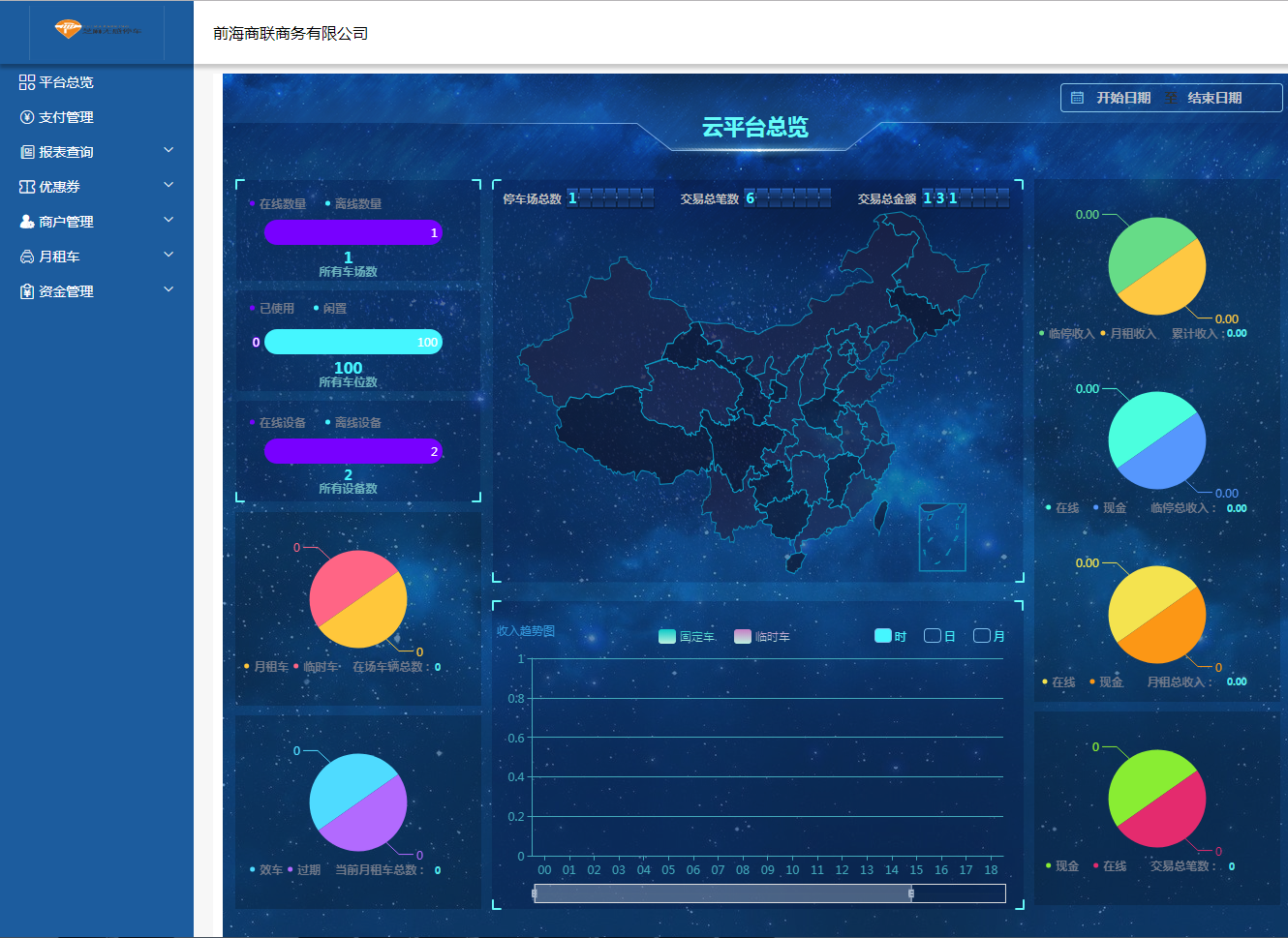Click the 优惠券 ticket icon
The height and width of the screenshot is (938, 1288).
pos(27,187)
